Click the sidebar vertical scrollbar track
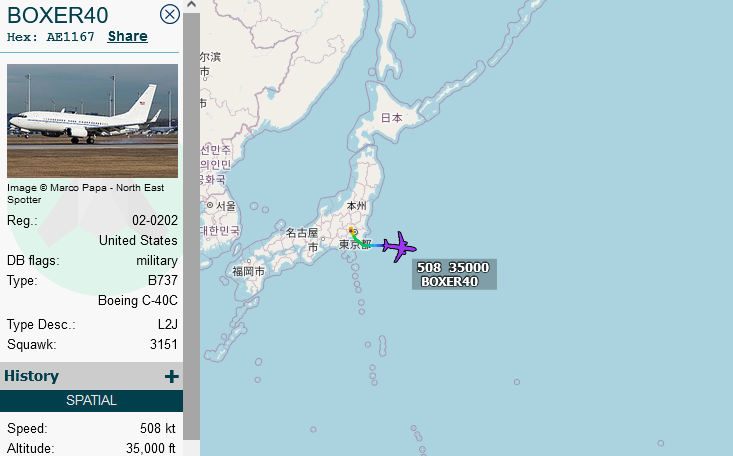 pyautogui.click(x=191, y=226)
